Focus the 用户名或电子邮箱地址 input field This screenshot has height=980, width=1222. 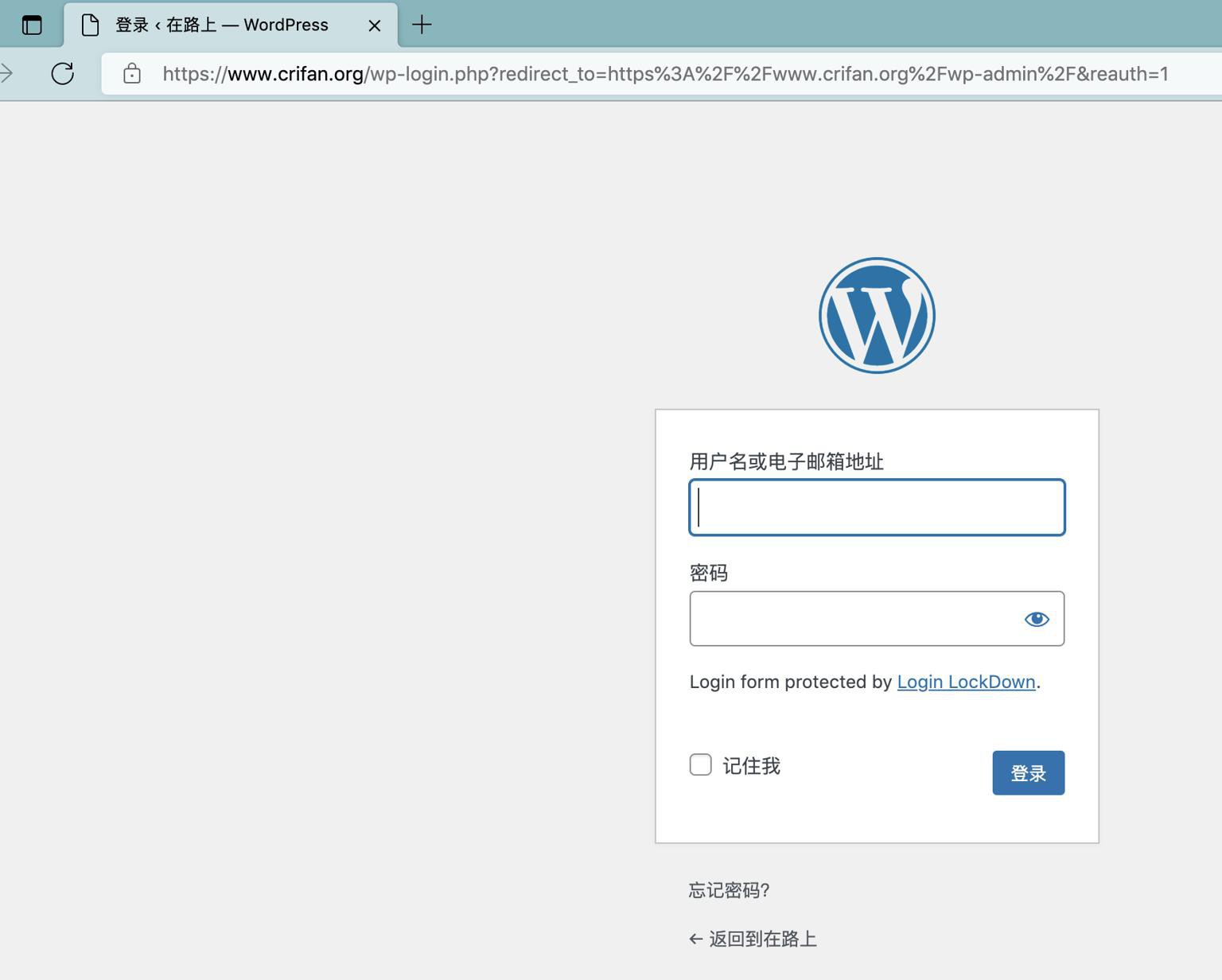click(877, 507)
